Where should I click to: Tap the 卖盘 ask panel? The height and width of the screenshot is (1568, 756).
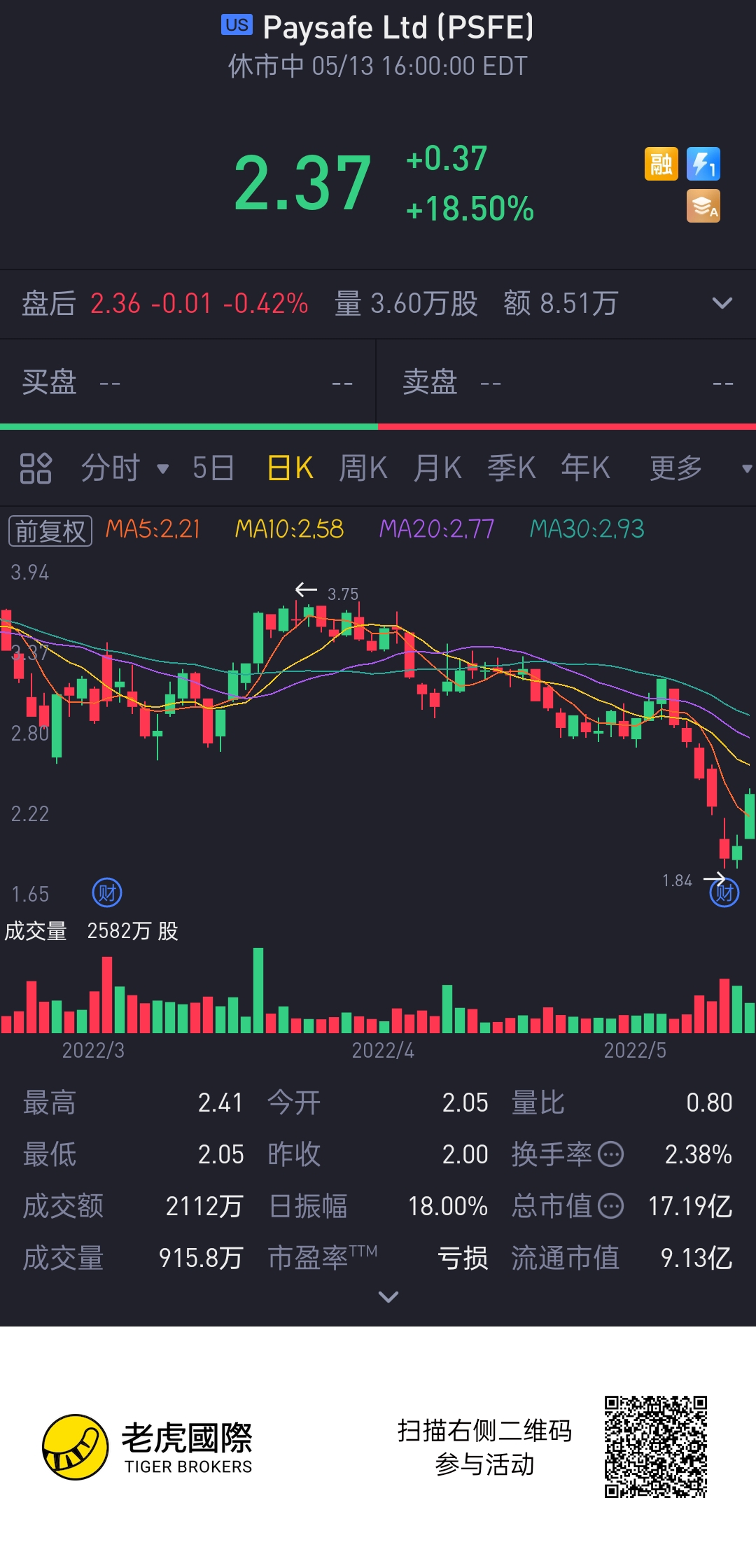tap(567, 382)
